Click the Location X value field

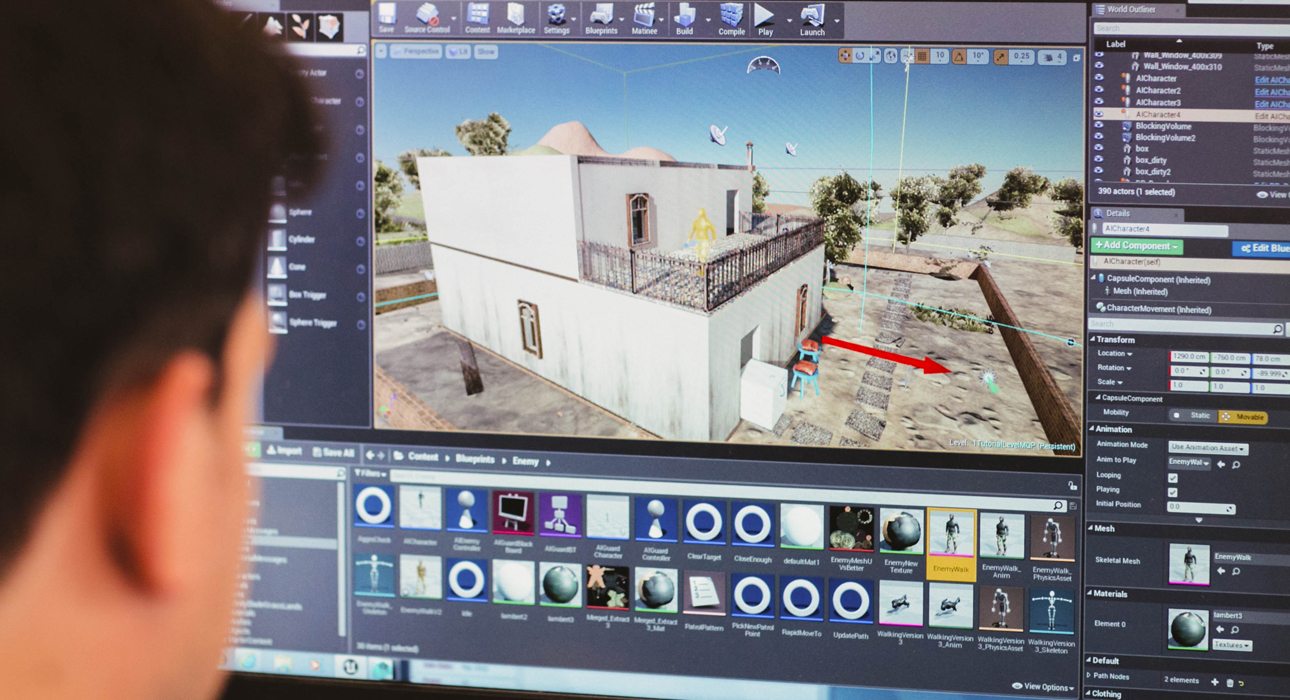1189,356
